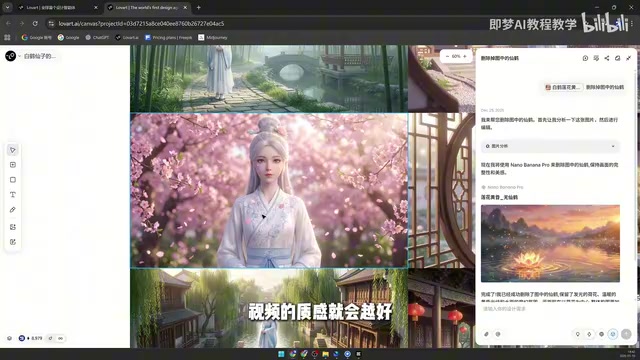Click the Chrome icon in the taskbar
The height and width of the screenshot is (360, 640).
(293, 354)
